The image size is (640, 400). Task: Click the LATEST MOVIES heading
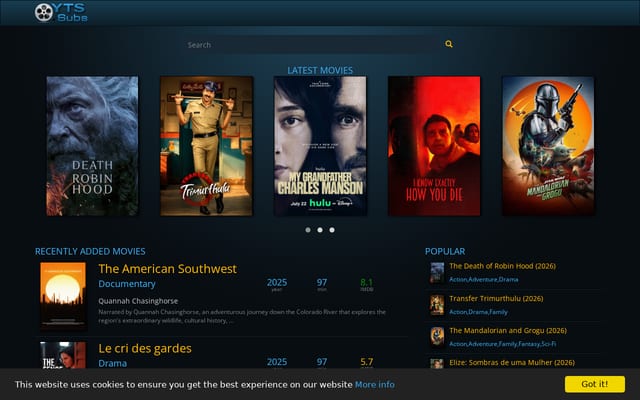point(320,71)
